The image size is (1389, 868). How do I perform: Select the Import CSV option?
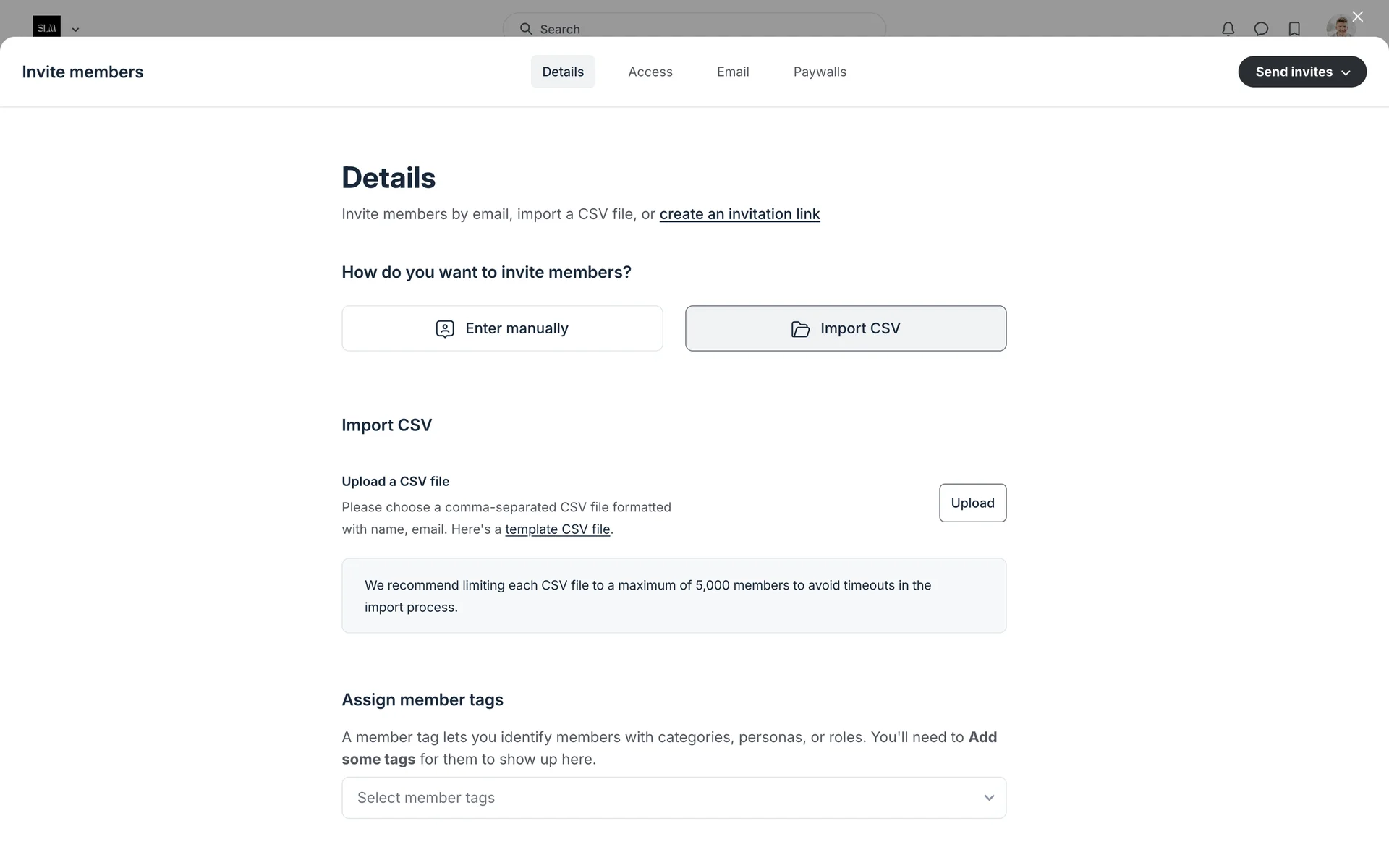(x=845, y=328)
